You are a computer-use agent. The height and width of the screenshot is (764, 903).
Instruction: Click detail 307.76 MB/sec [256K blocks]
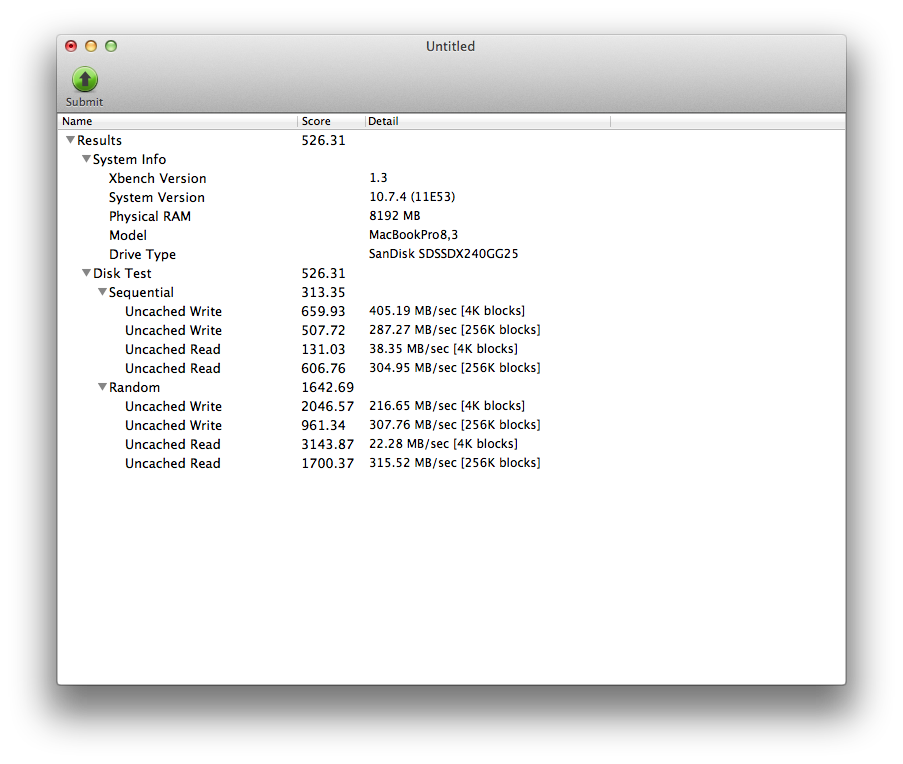455,425
